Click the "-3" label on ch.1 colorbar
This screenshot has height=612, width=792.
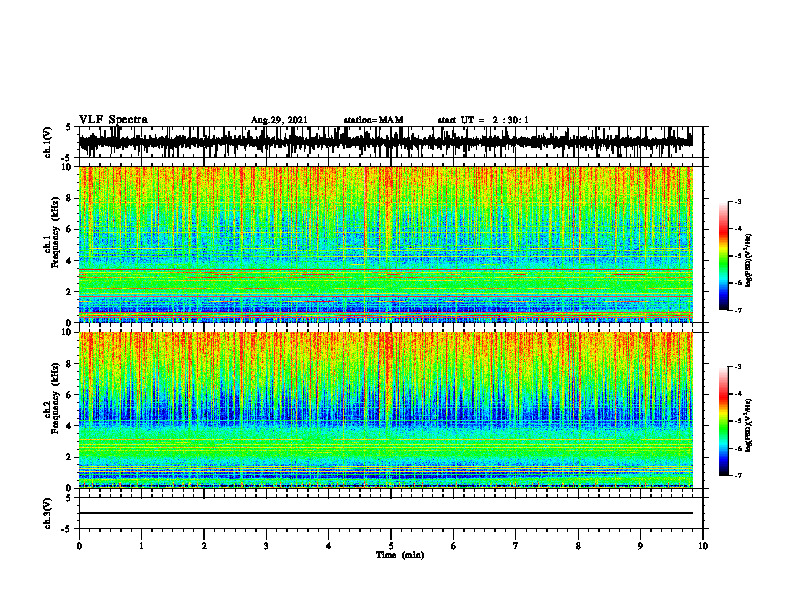(737, 202)
